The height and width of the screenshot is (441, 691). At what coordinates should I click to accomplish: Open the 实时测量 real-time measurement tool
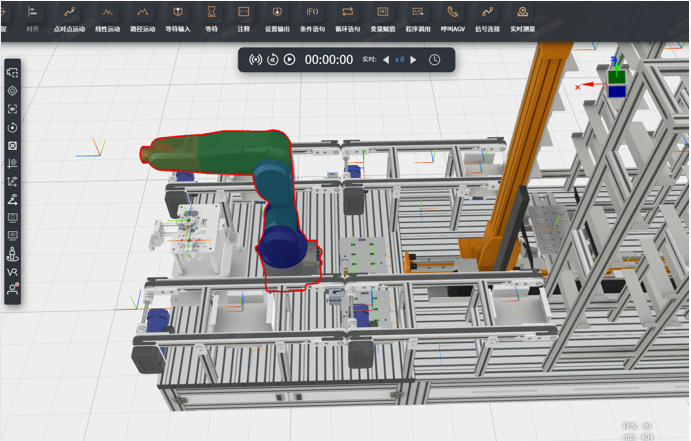point(522,18)
